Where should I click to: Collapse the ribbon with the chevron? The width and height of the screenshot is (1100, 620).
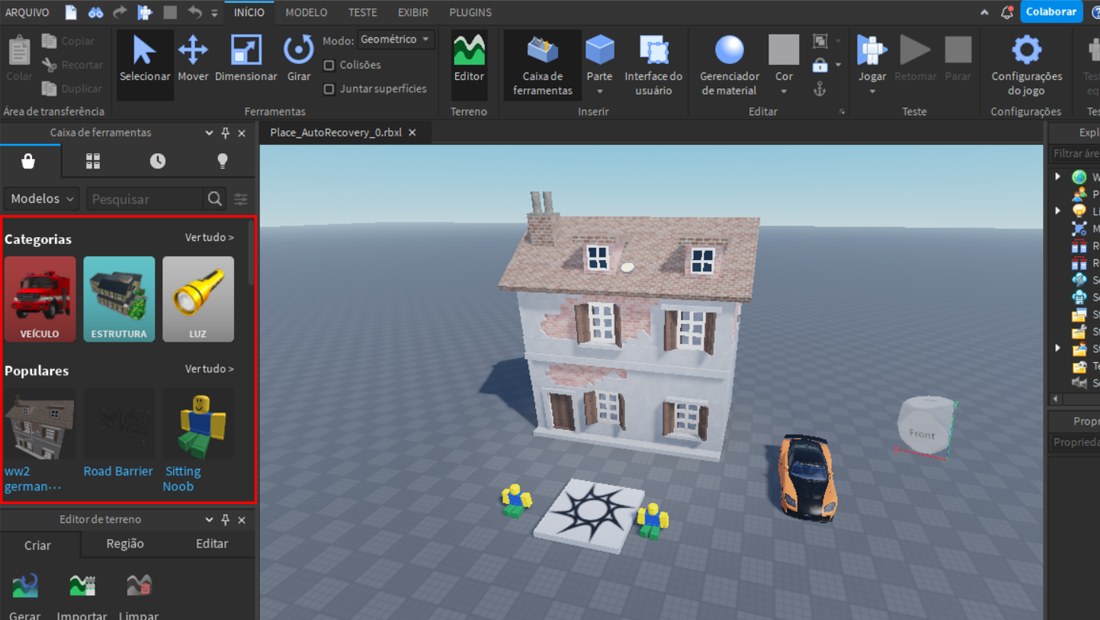coord(985,12)
